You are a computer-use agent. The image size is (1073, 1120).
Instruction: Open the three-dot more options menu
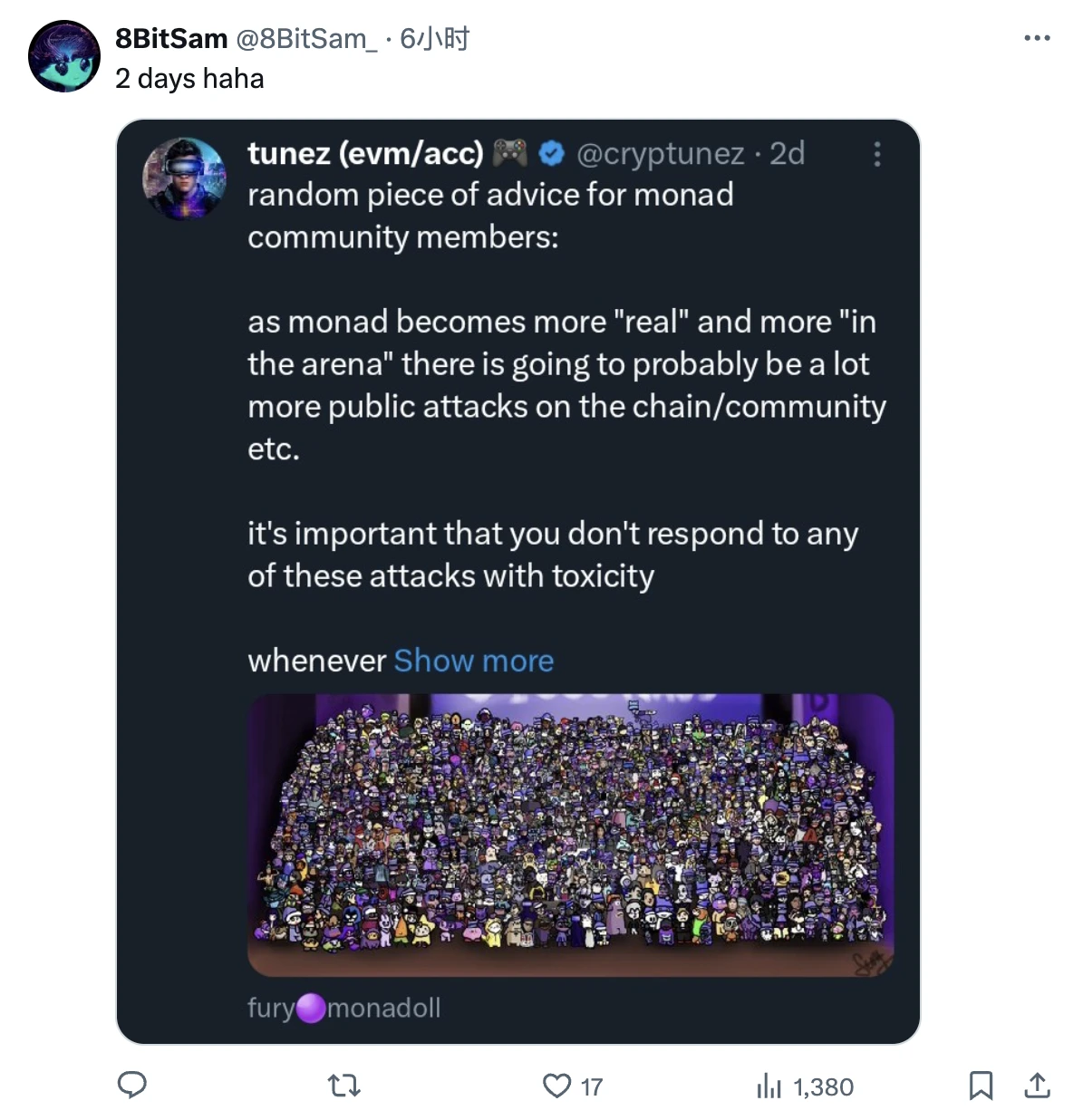(1037, 38)
